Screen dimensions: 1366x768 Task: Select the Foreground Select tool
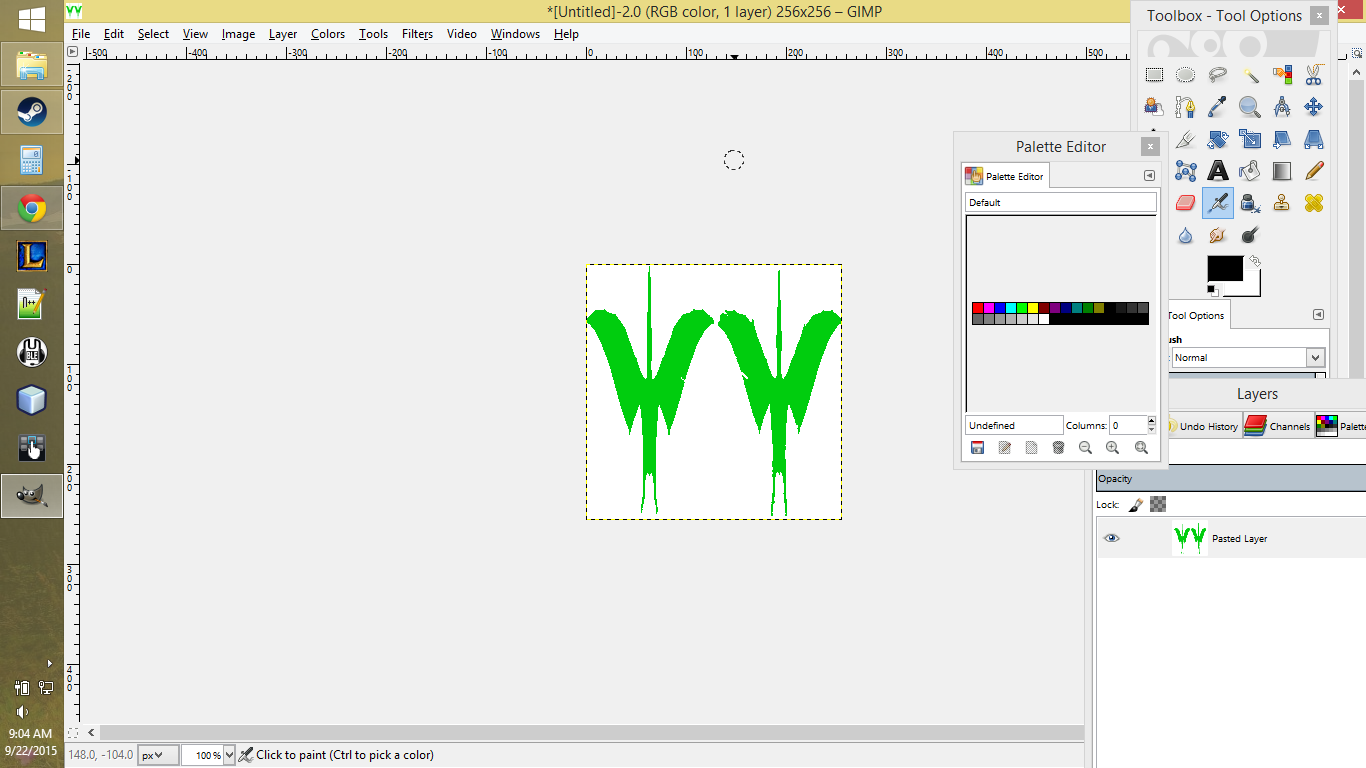[1154, 107]
